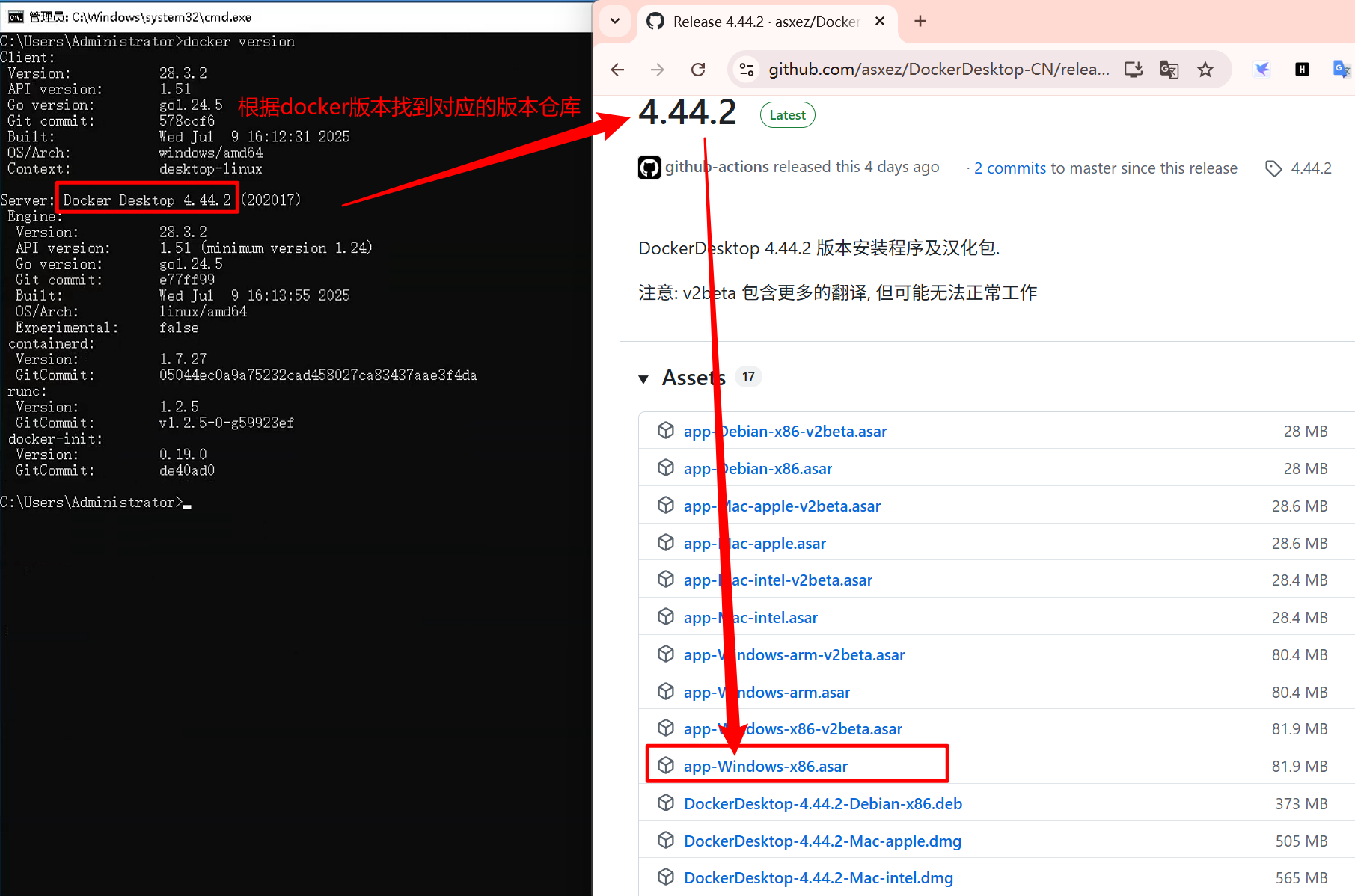Open the 2 commits link
Screen dimensions: 1355x896
pos(1010,168)
